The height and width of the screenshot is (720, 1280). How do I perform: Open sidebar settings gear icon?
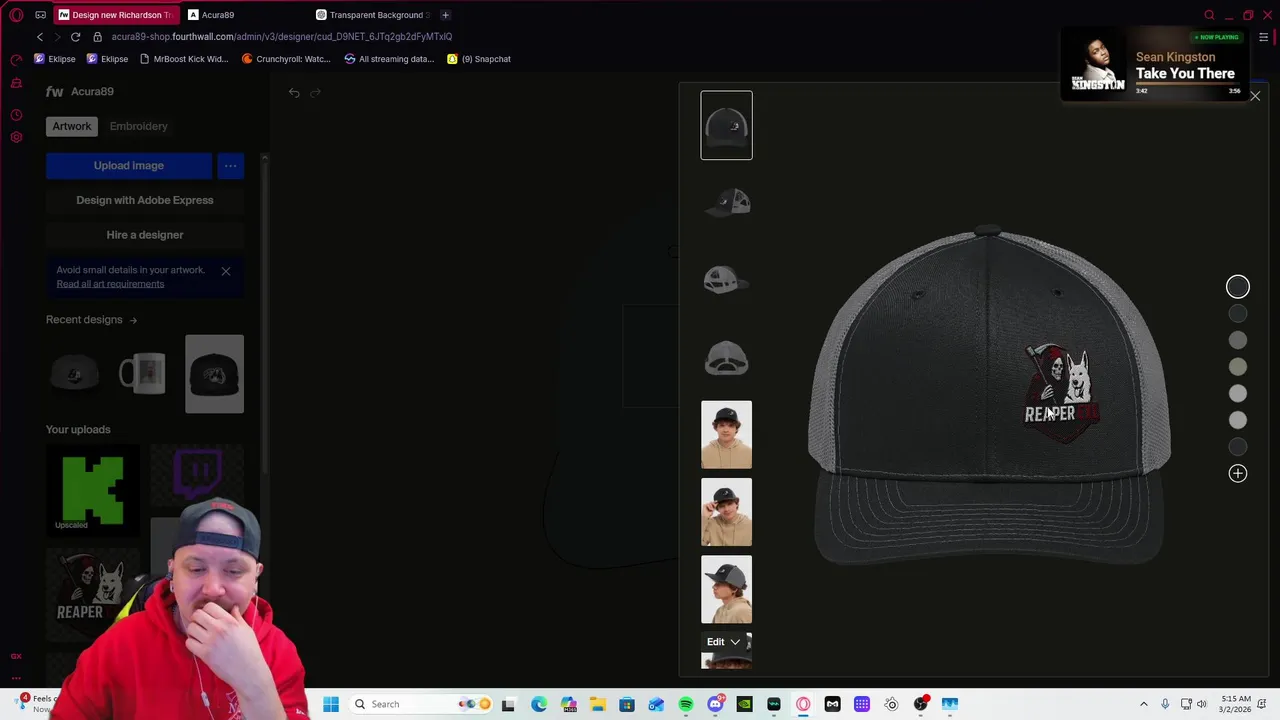click(x=16, y=137)
